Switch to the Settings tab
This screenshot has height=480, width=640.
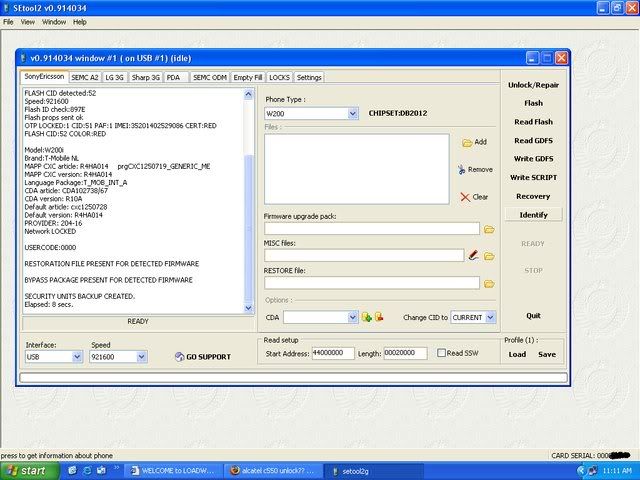(x=309, y=78)
